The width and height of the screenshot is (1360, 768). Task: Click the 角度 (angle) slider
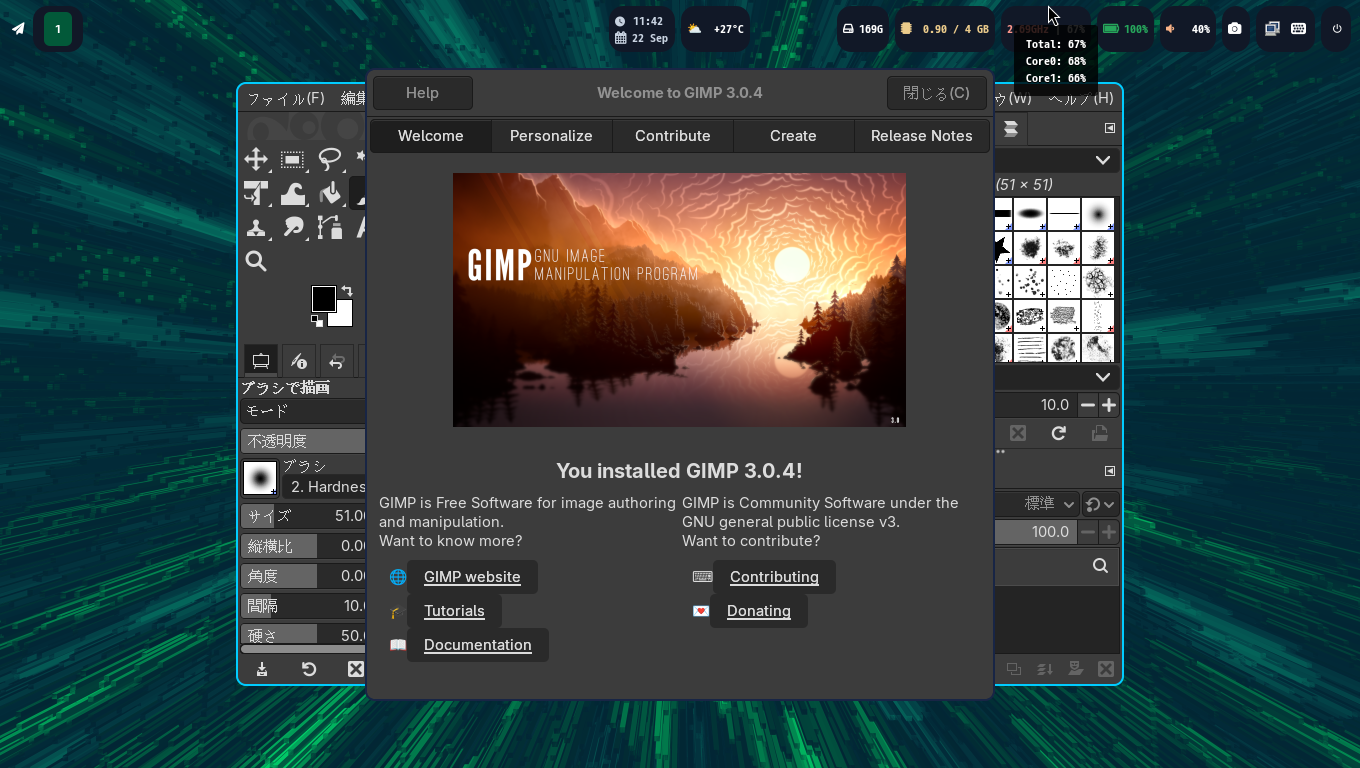point(304,576)
